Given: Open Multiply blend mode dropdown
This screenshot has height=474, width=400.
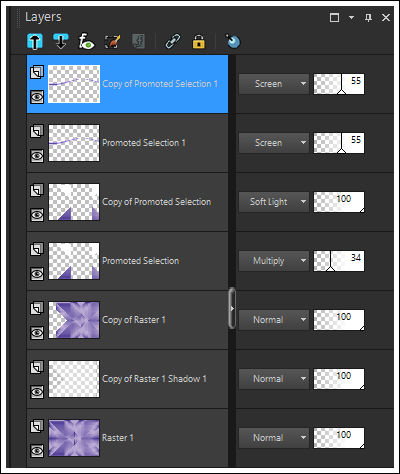Looking at the screenshot, I should pyautogui.click(x=274, y=261).
